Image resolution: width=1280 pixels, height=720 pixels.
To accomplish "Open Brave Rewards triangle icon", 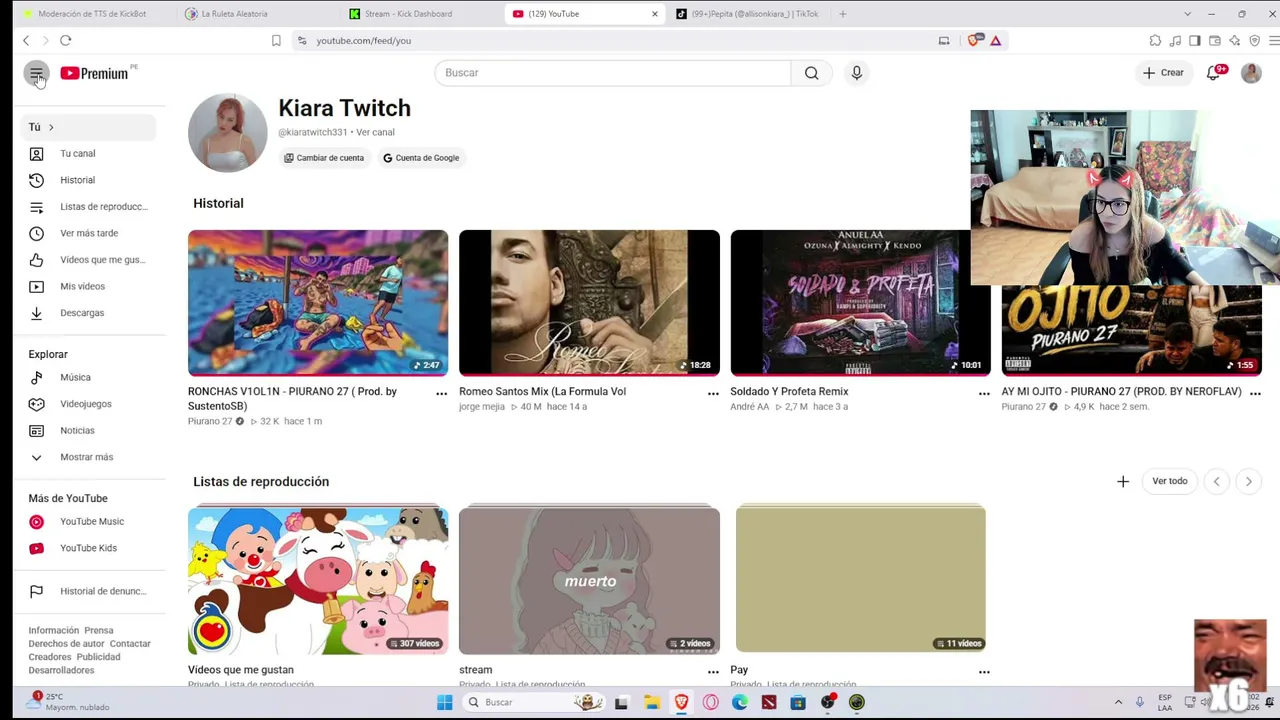I will [x=995, y=41].
